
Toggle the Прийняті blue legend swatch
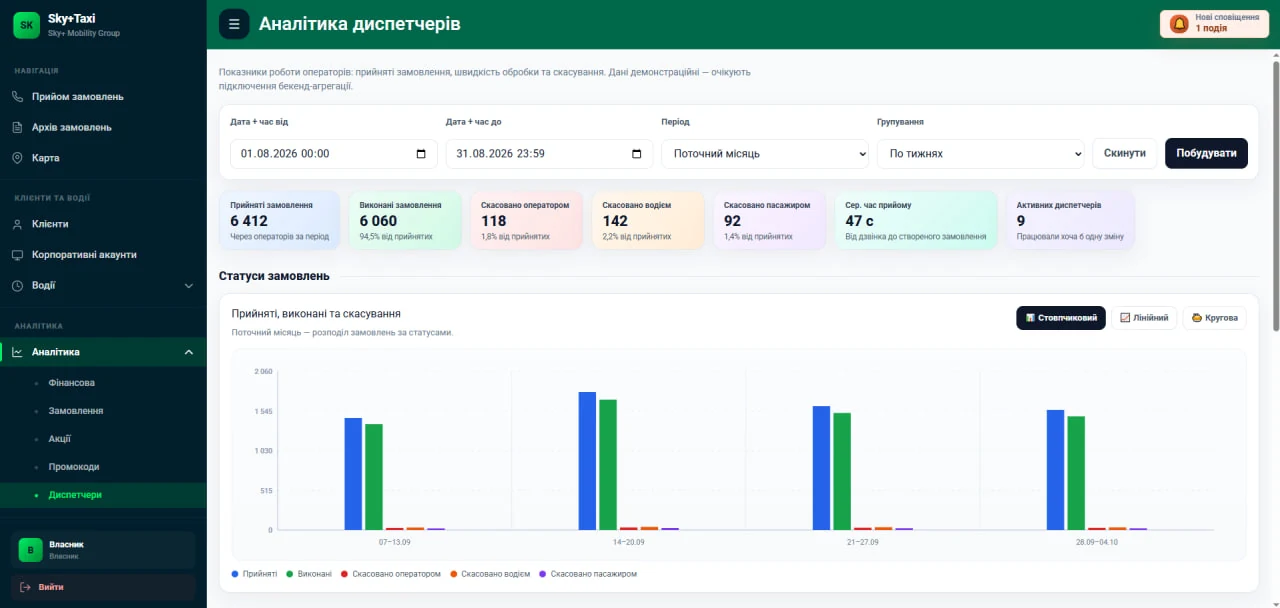click(235, 574)
